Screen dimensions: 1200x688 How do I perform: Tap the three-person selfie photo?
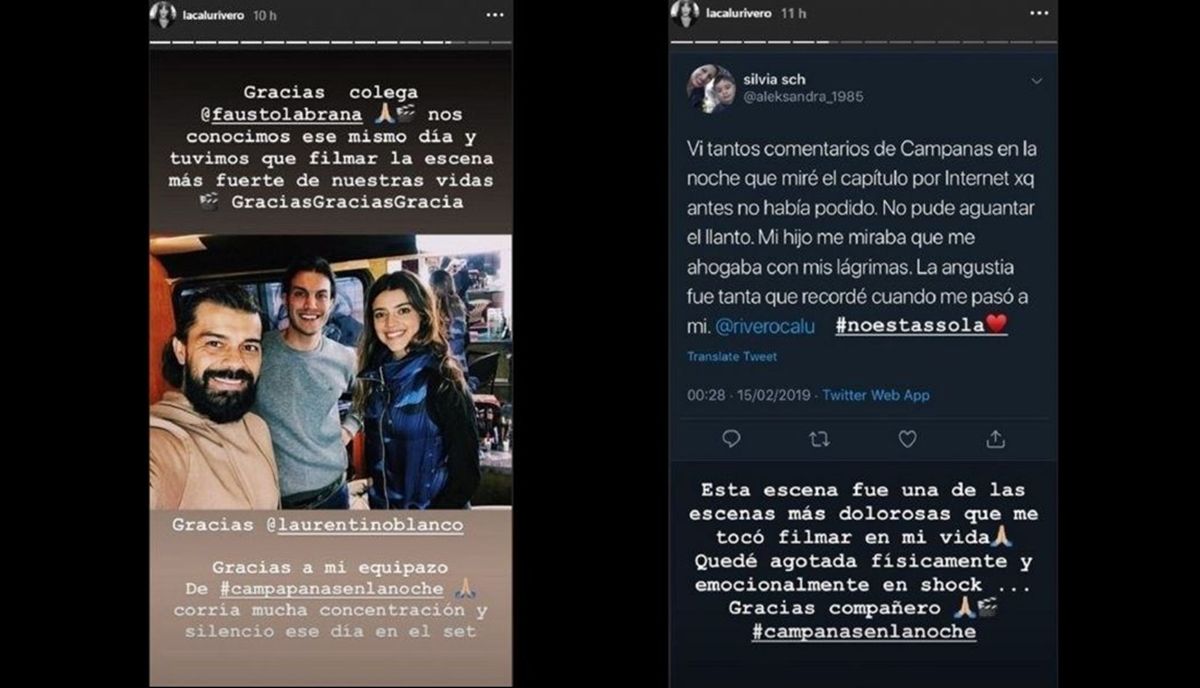(x=330, y=370)
